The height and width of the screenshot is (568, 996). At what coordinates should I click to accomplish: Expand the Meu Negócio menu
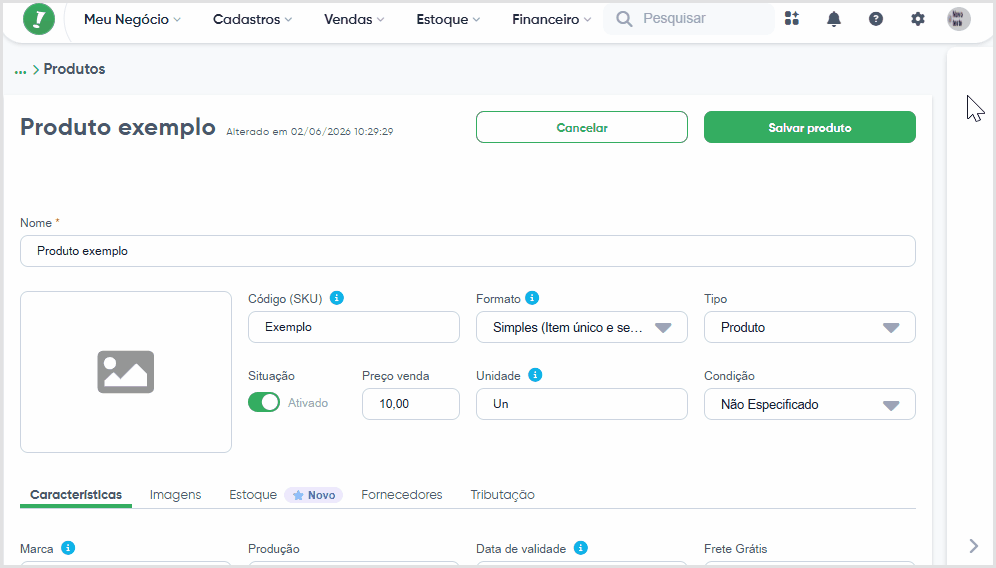[132, 20]
